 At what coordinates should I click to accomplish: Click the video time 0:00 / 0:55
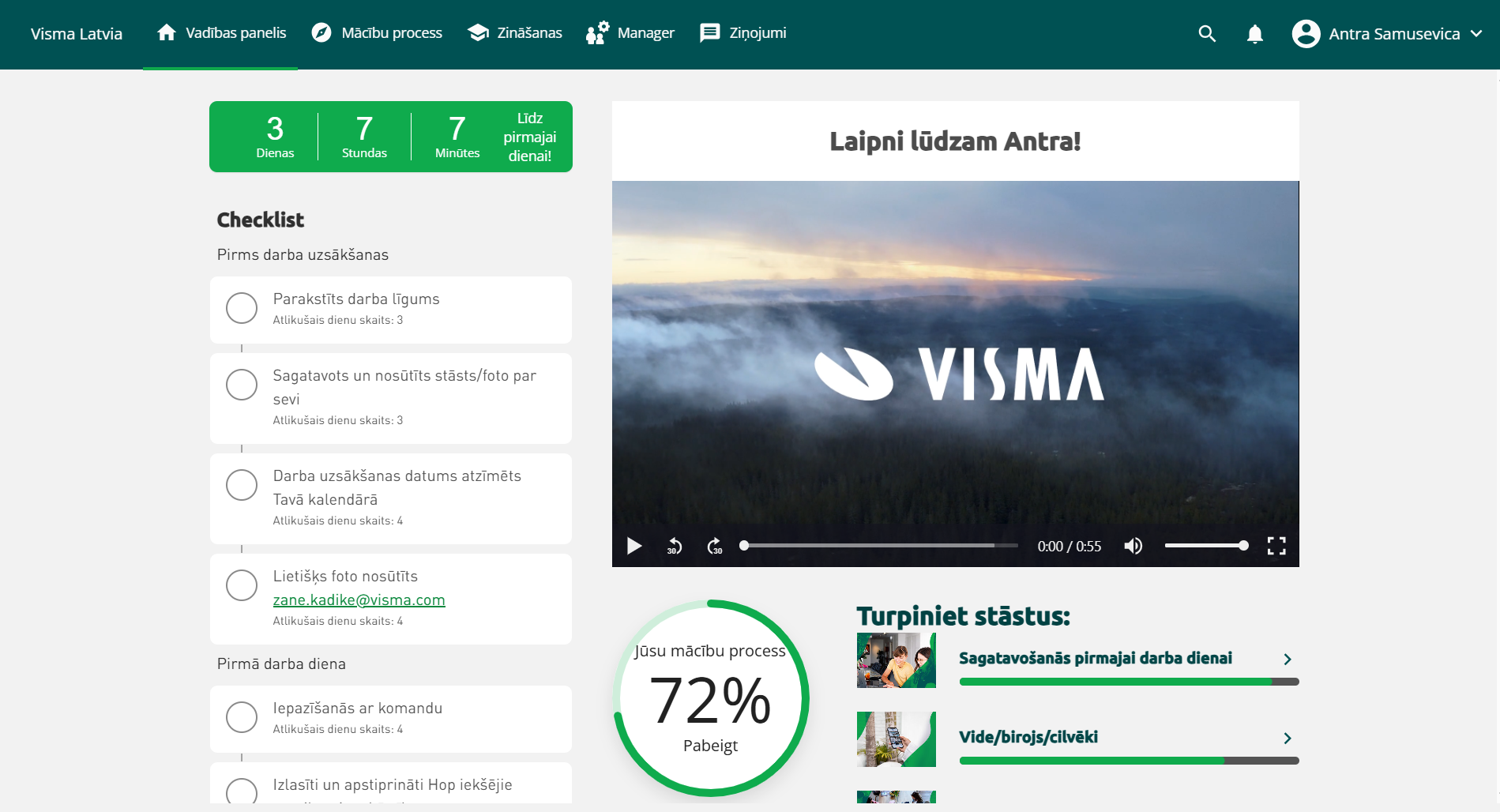tap(1069, 547)
